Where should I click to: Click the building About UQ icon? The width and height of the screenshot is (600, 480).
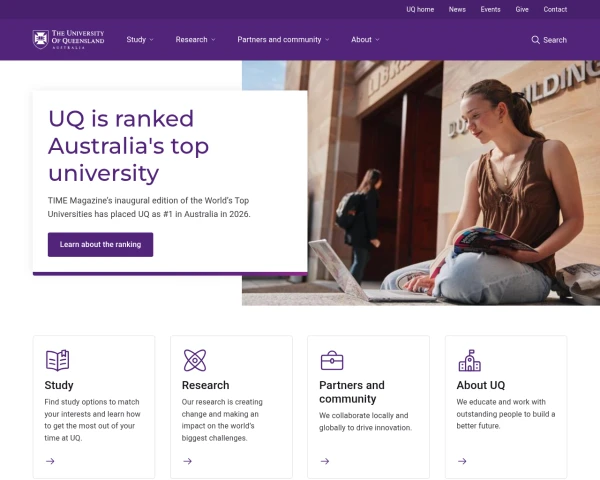(x=470, y=360)
